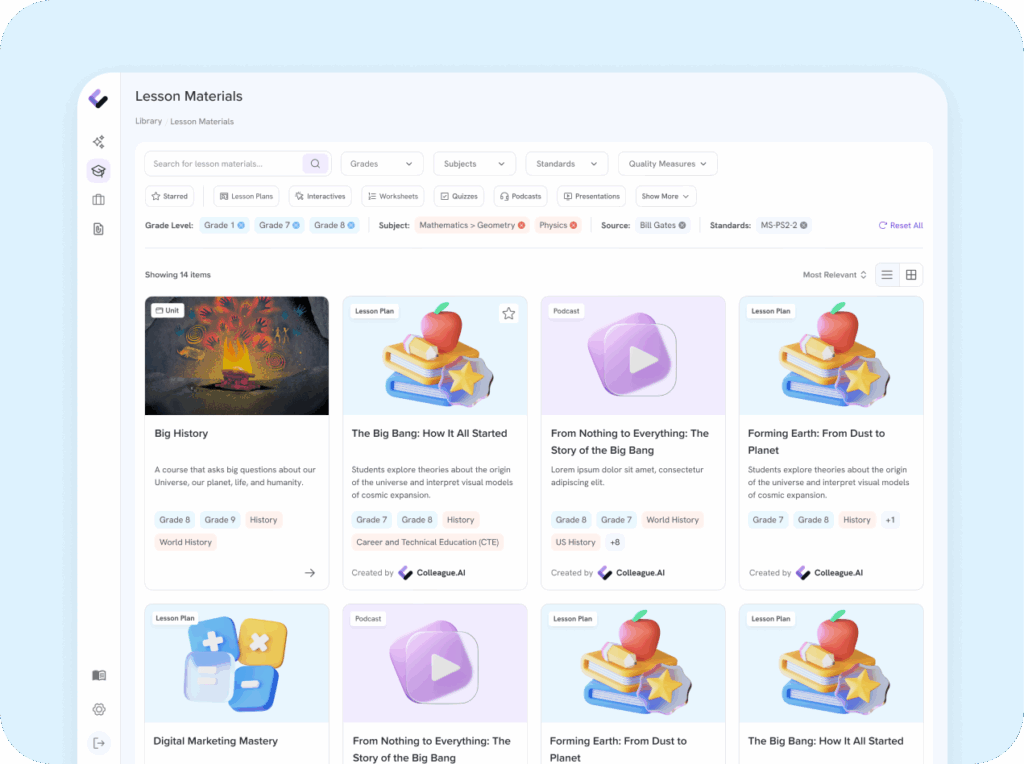Select the Worksheets filter tab
1024x764 pixels.
(392, 197)
